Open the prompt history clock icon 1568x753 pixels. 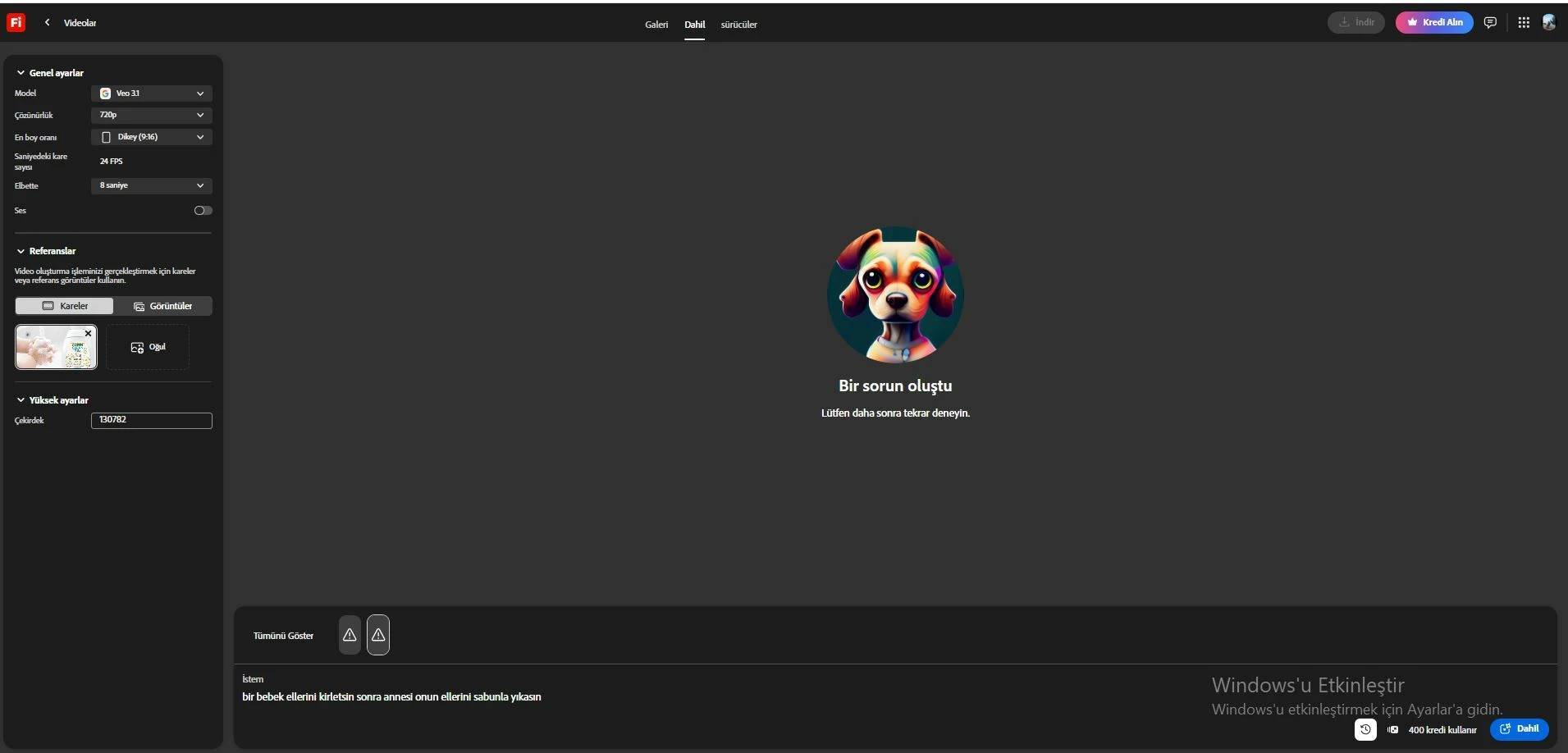point(1365,729)
